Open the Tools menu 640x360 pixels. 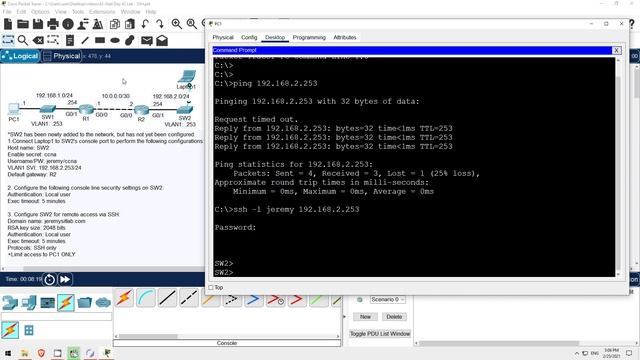tap(78, 11)
